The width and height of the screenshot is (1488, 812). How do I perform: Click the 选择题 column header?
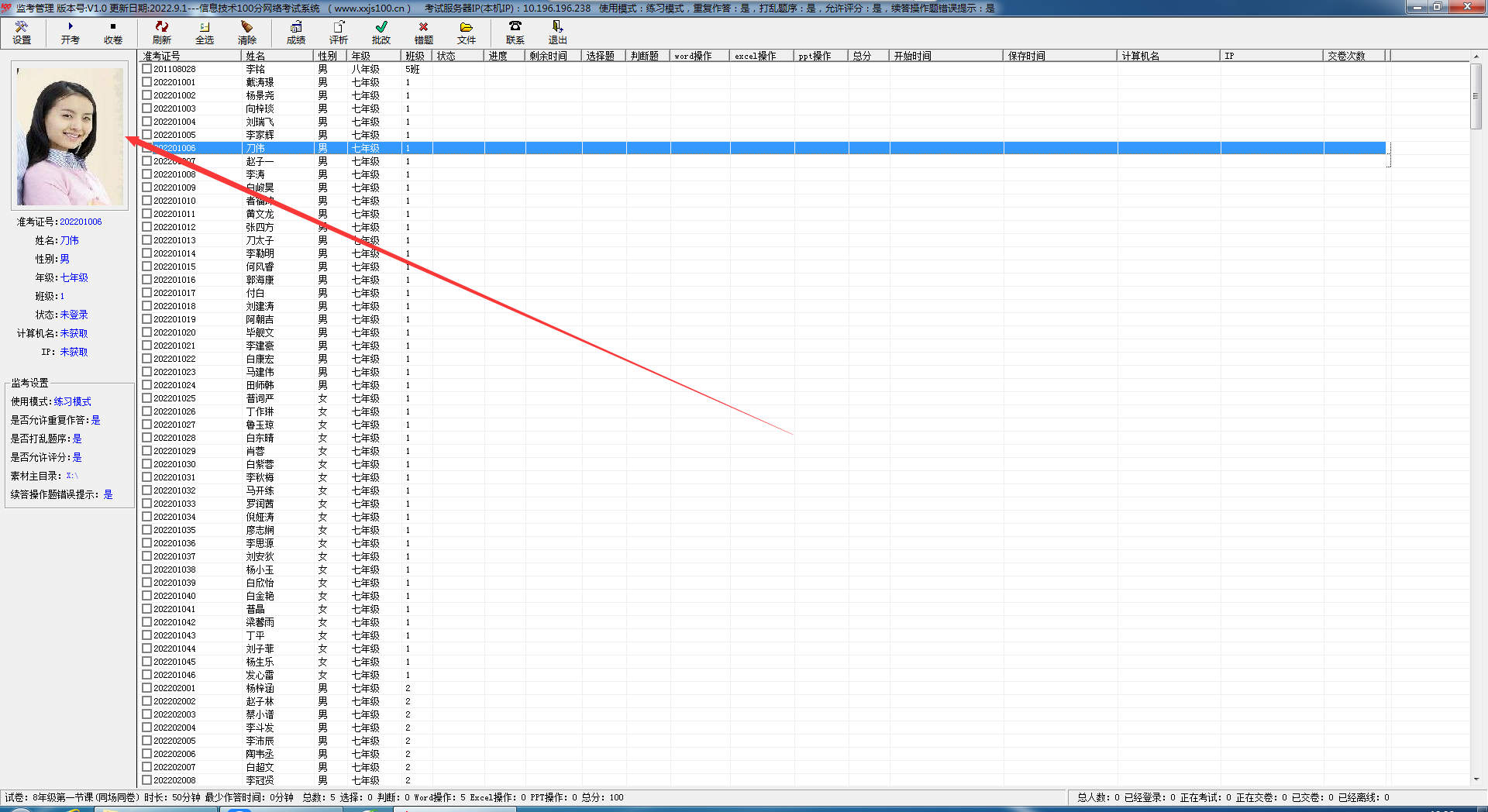coord(604,56)
